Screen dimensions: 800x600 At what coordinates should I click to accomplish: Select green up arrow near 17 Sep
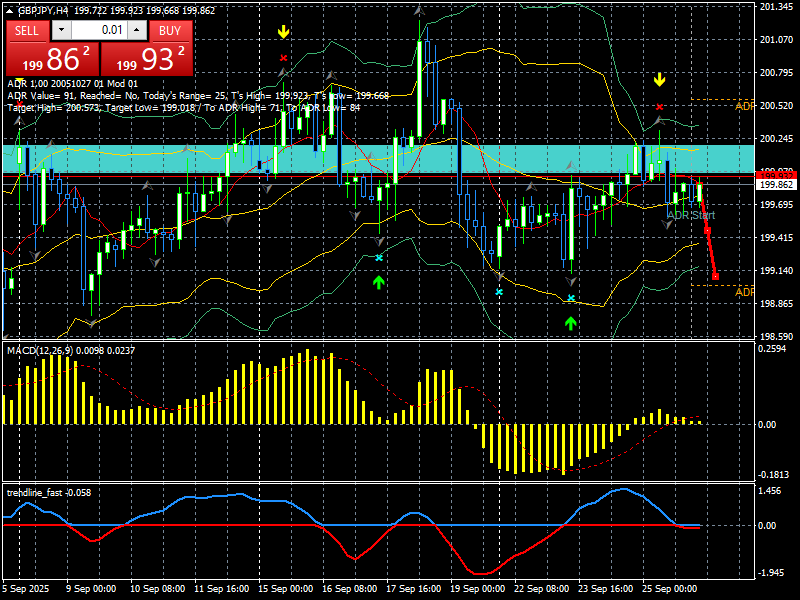point(378,282)
